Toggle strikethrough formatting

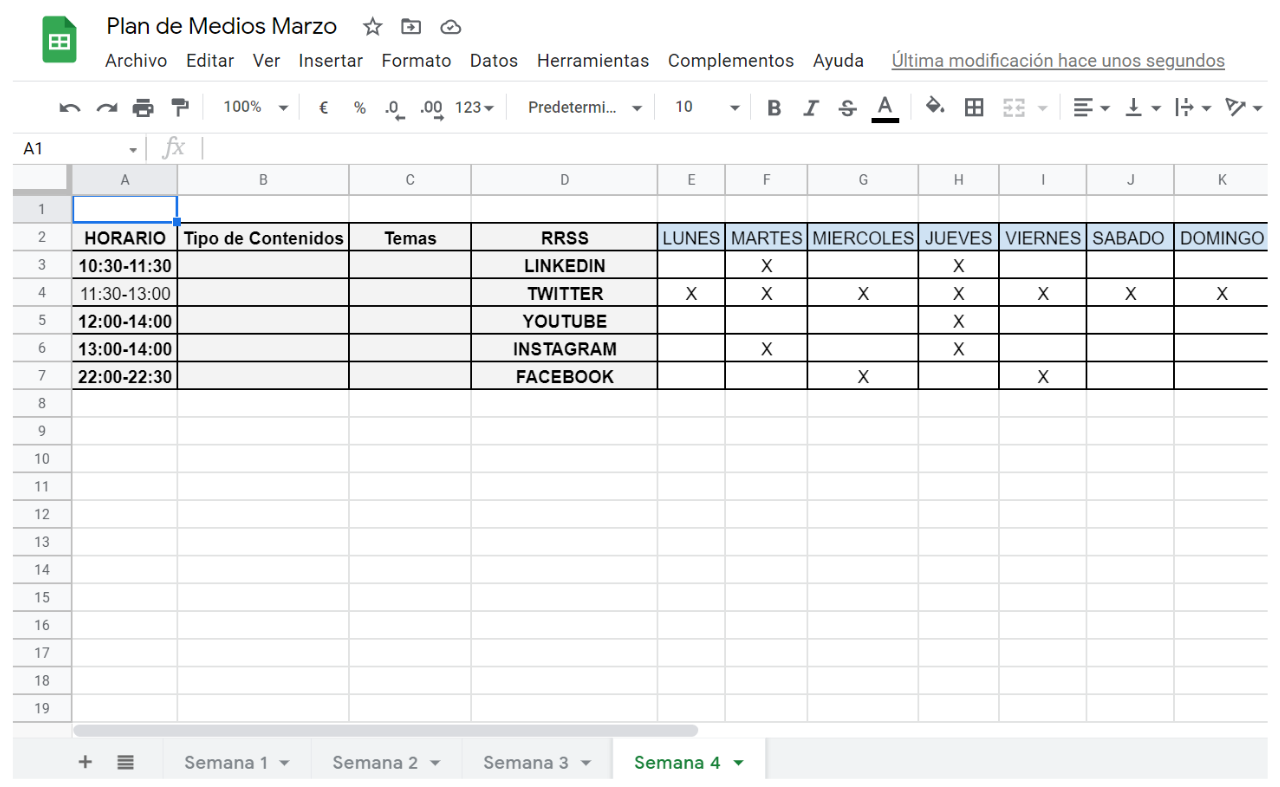[x=847, y=108]
